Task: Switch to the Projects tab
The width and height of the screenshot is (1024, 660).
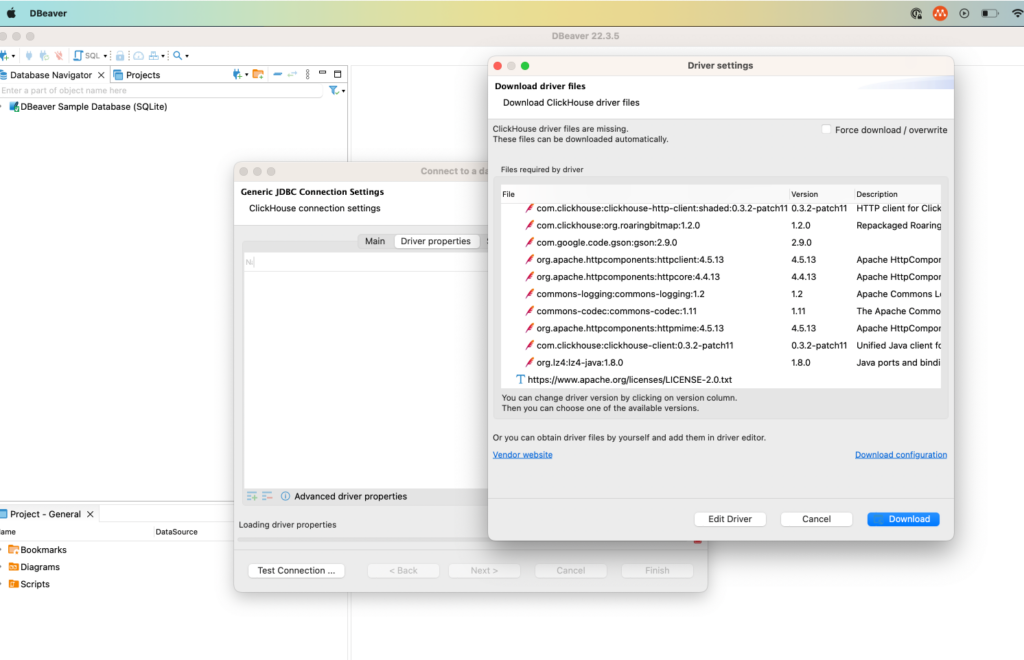Action: [137, 75]
